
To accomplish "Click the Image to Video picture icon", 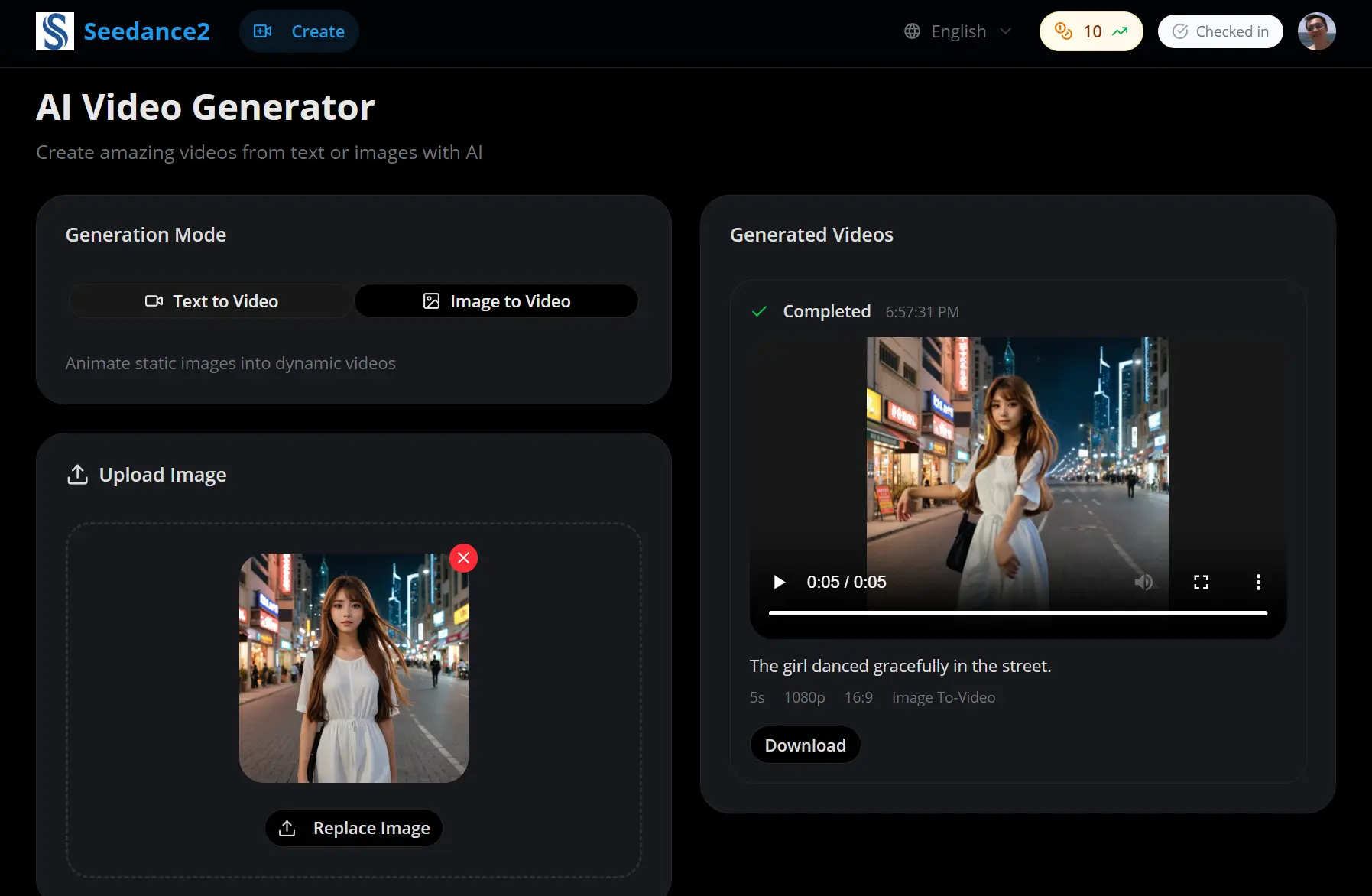I will 432,301.
